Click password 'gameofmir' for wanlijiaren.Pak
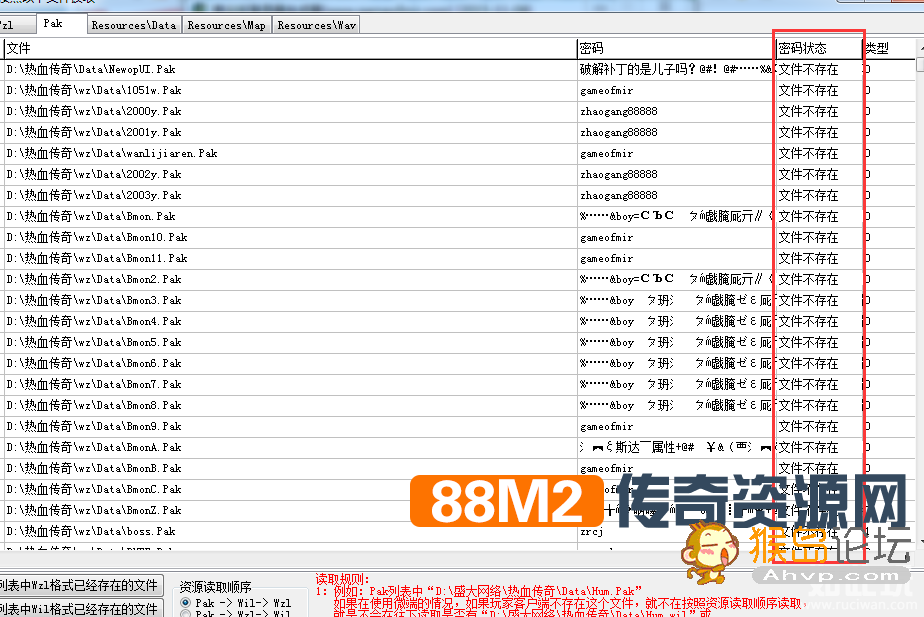The height and width of the screenshot is (617, 924). pyautogui.click(x=606, y=154)
